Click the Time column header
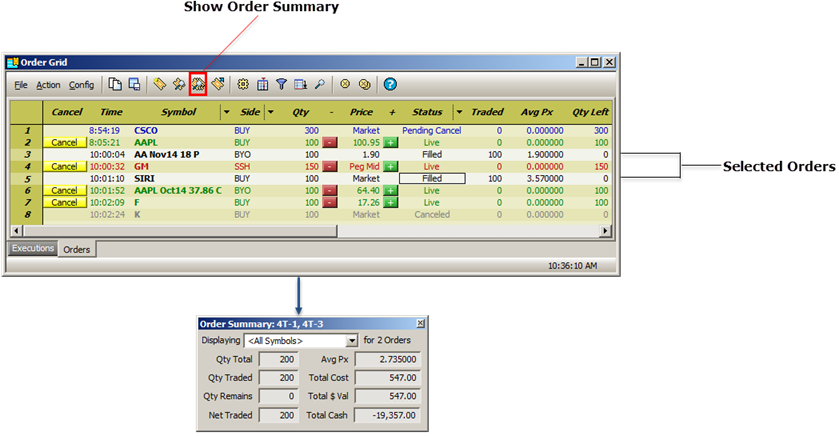839x436 pixels. [111, 112]
